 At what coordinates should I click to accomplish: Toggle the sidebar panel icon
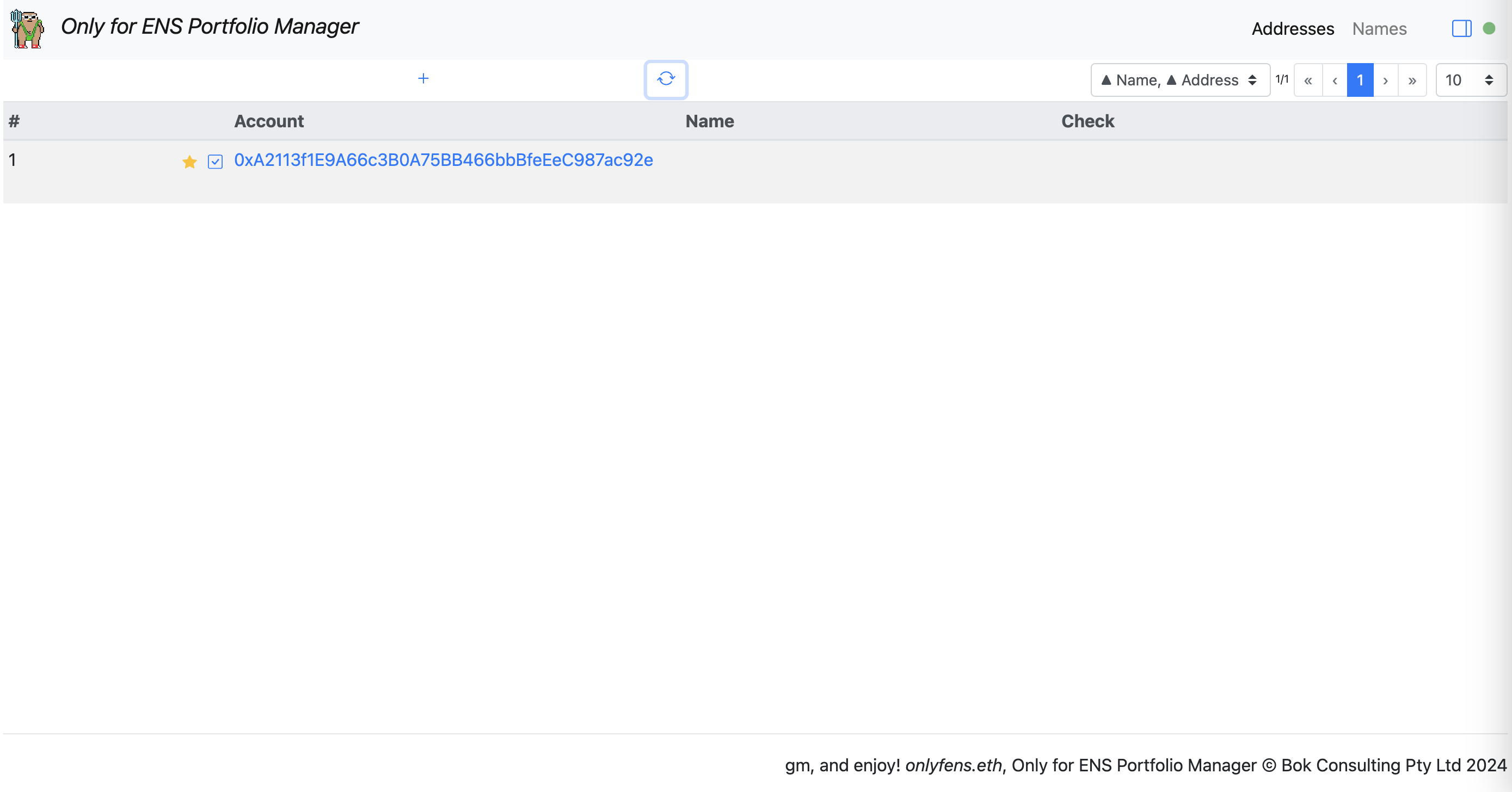[x=1461, y=28]
